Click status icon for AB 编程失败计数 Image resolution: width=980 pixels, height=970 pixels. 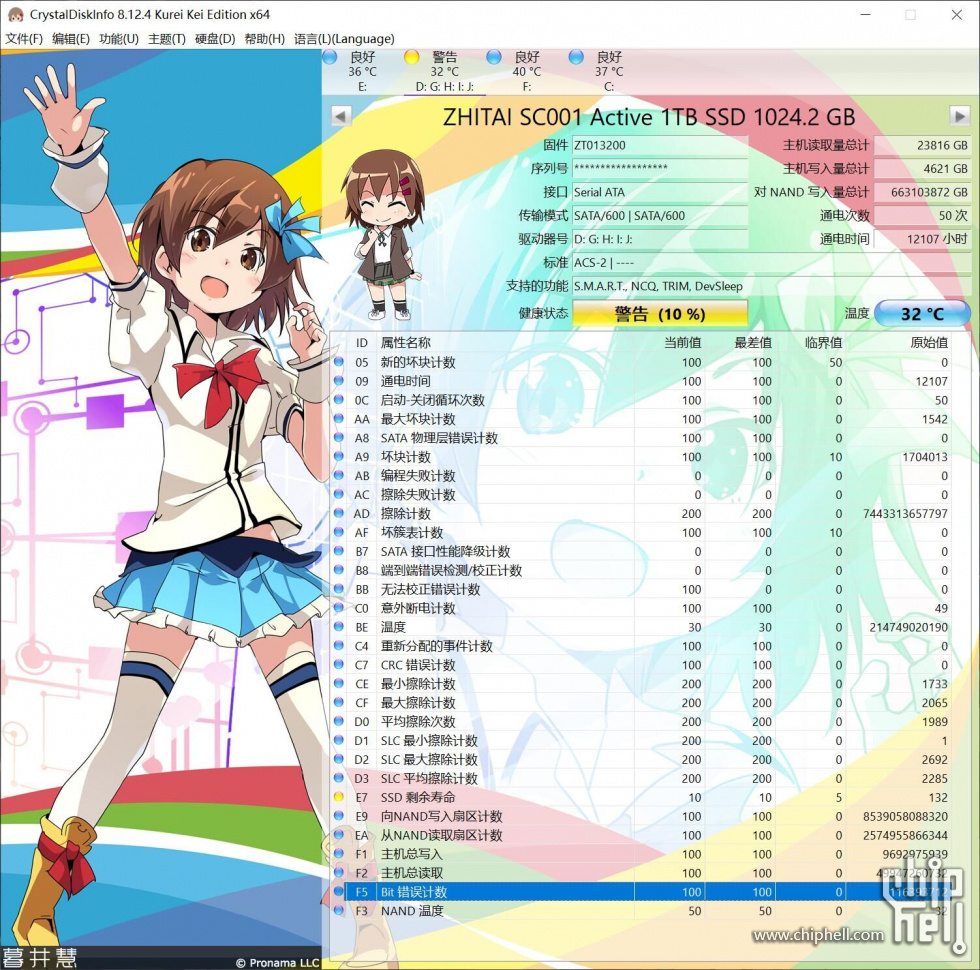pos(339,474)
